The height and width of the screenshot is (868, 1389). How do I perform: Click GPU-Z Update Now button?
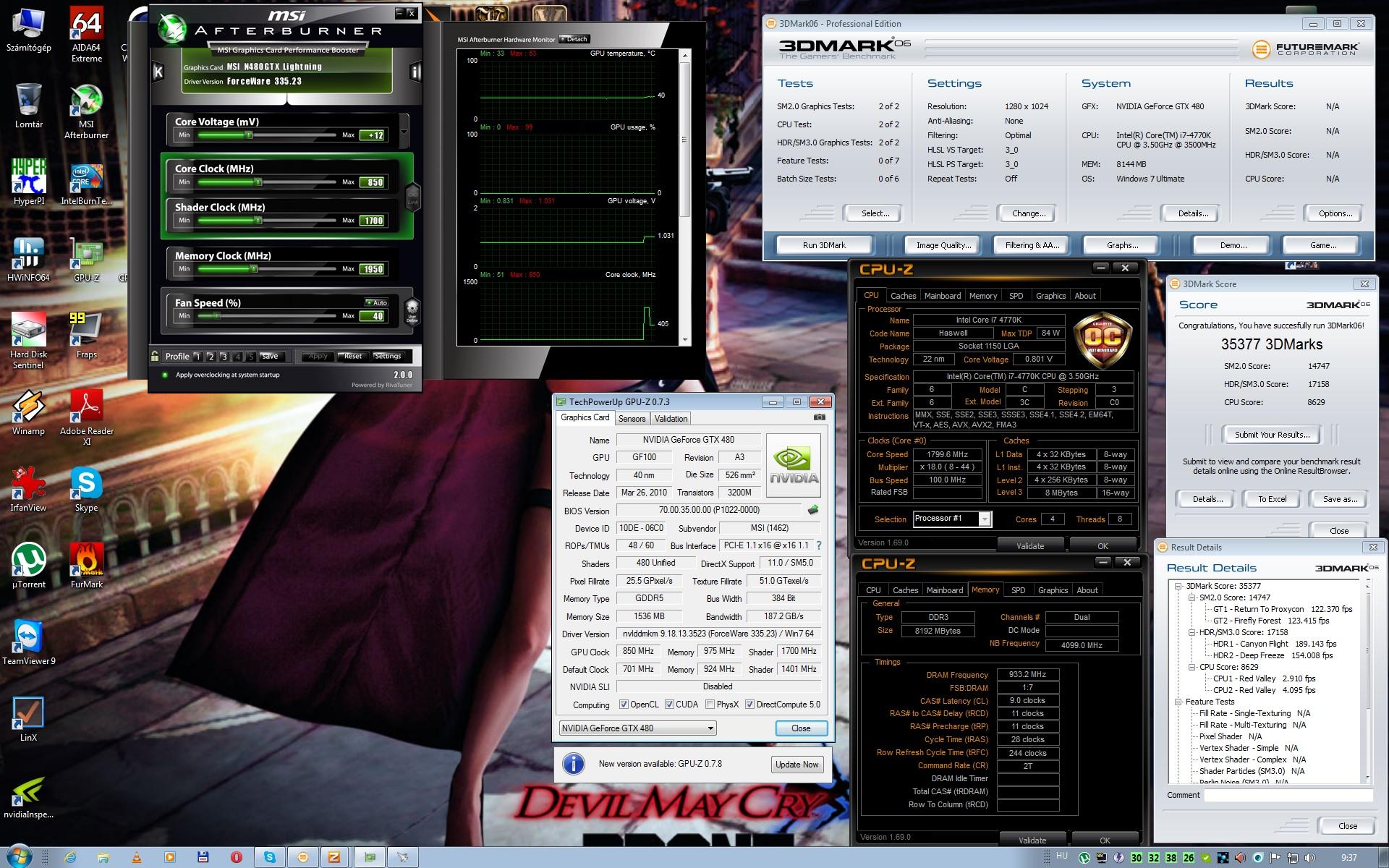coord(797,765)
